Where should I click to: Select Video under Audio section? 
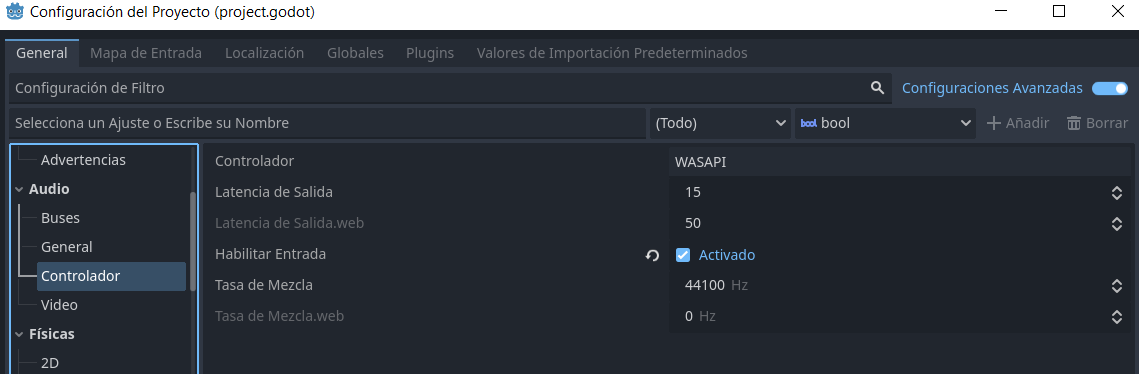[x=60, y=305]
